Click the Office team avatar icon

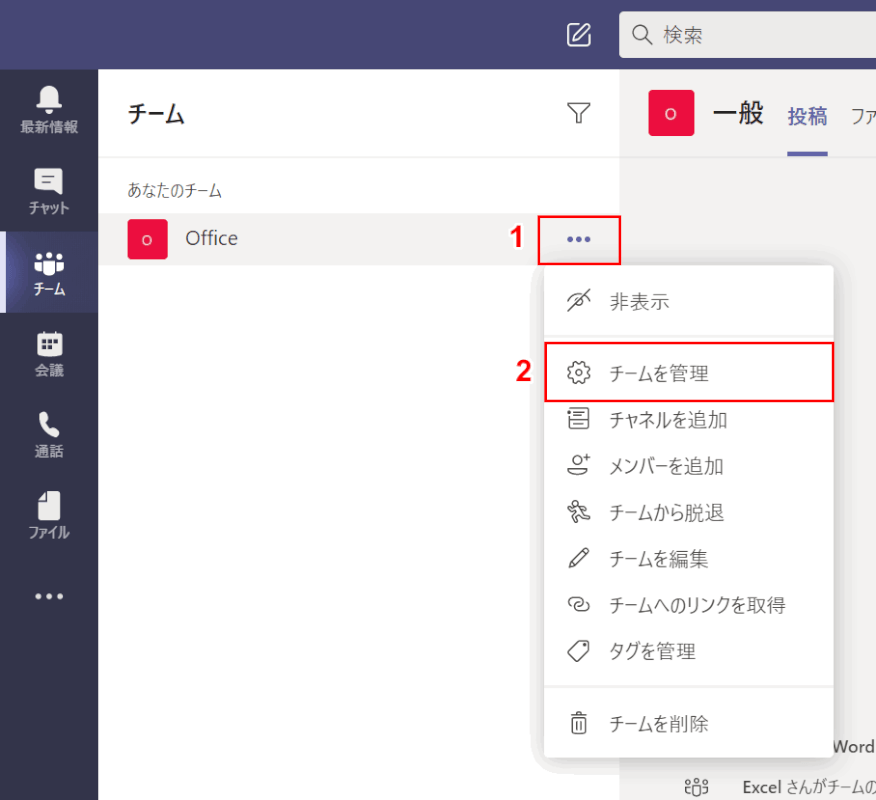pyautogui.click(x=147, y=238)
